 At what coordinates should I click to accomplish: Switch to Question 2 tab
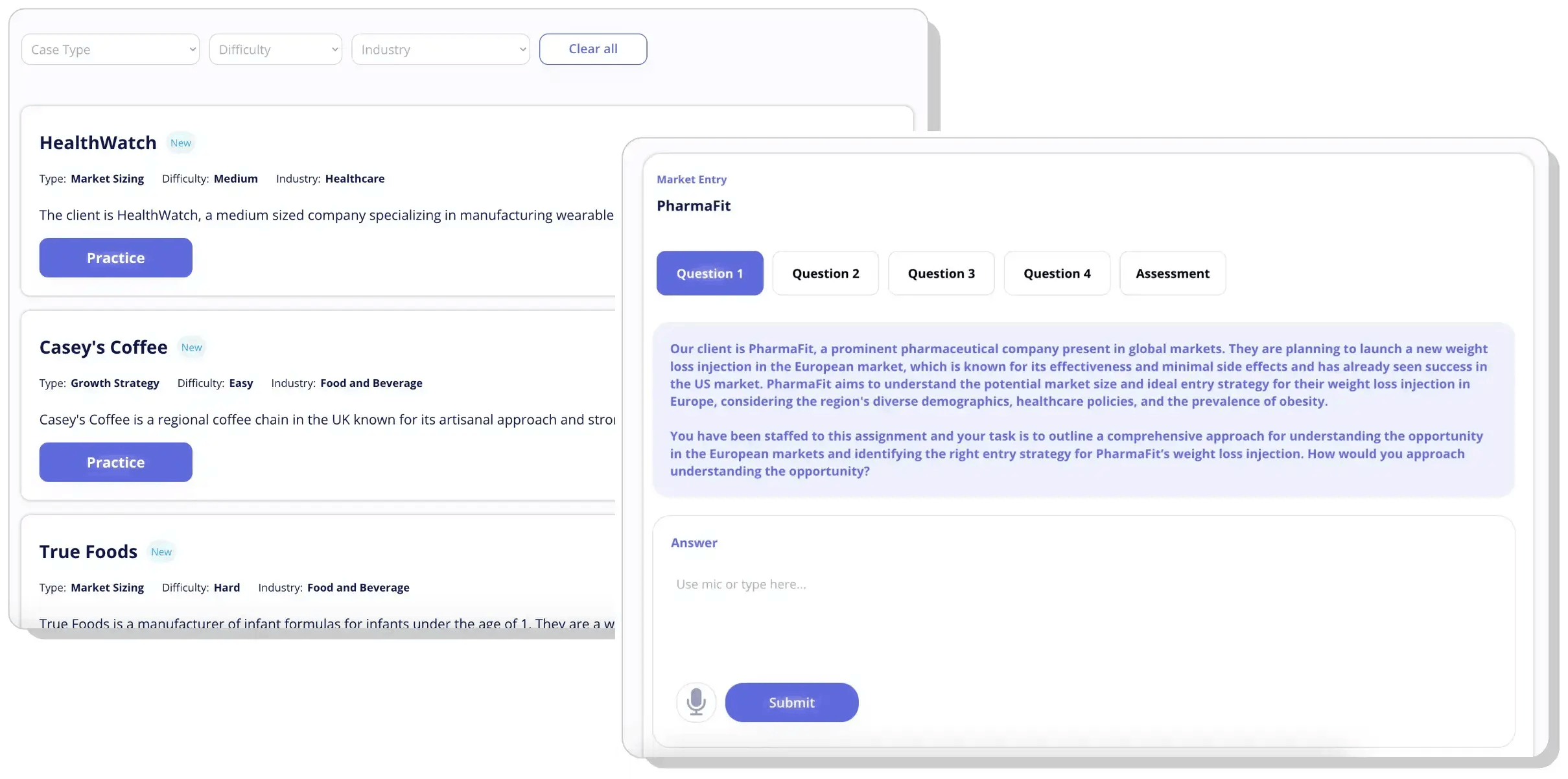tap(825, 273)
